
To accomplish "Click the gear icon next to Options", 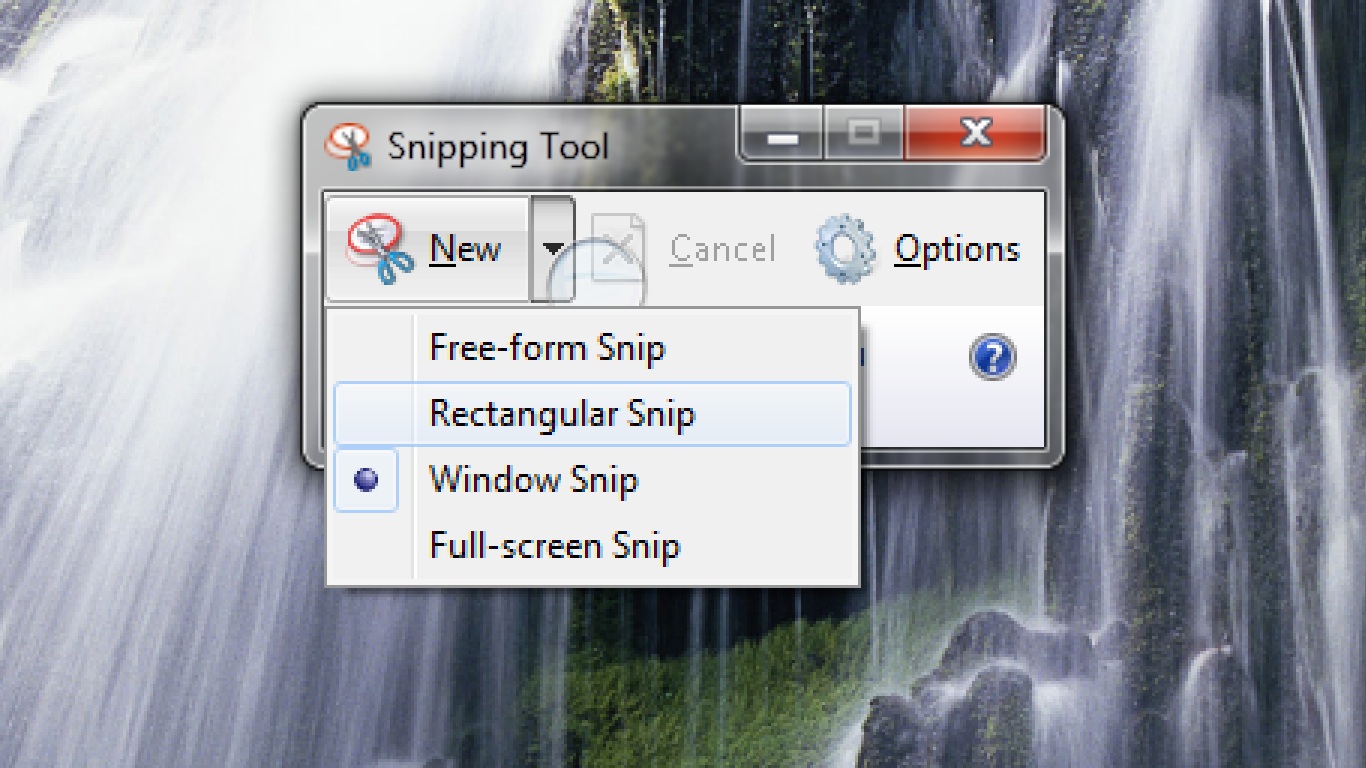I will click(x=846, y=248).
